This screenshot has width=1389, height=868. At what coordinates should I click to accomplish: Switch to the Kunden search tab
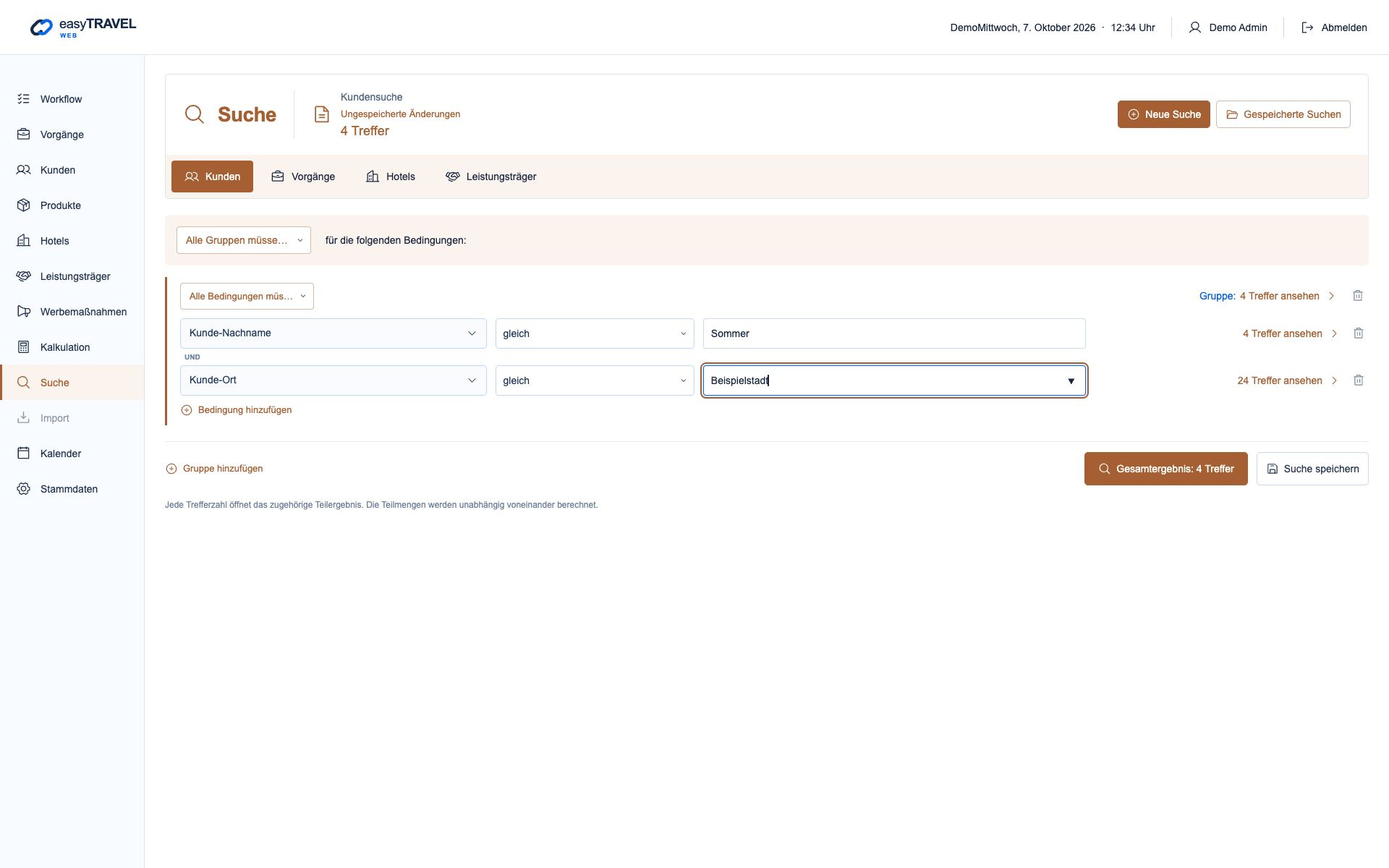pos(212,176)
